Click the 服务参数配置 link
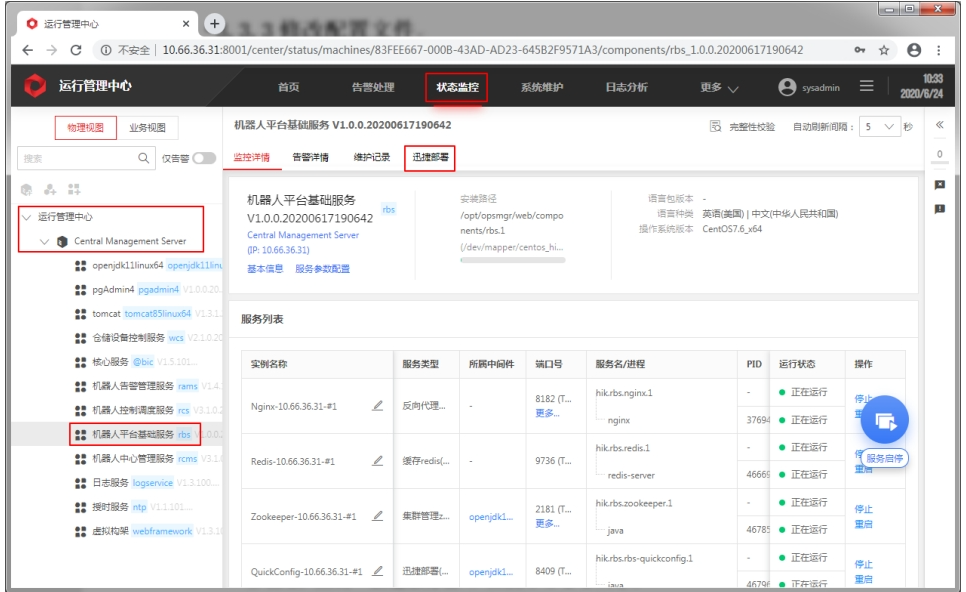This screenshot has width=966, height=592. point(322,268)
